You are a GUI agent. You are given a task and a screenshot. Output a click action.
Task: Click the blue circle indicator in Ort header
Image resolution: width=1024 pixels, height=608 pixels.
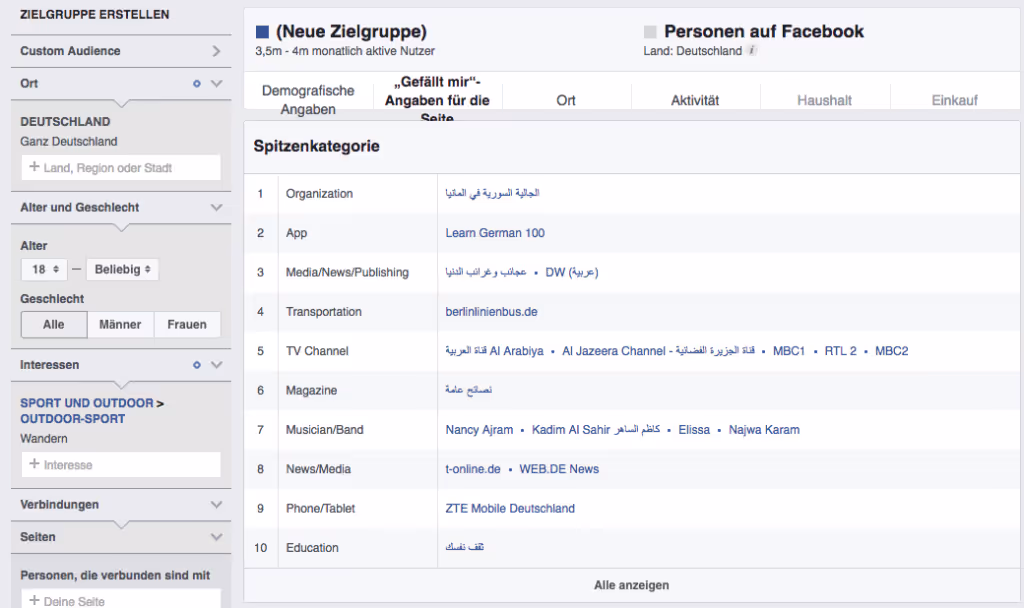coord(197,84)
